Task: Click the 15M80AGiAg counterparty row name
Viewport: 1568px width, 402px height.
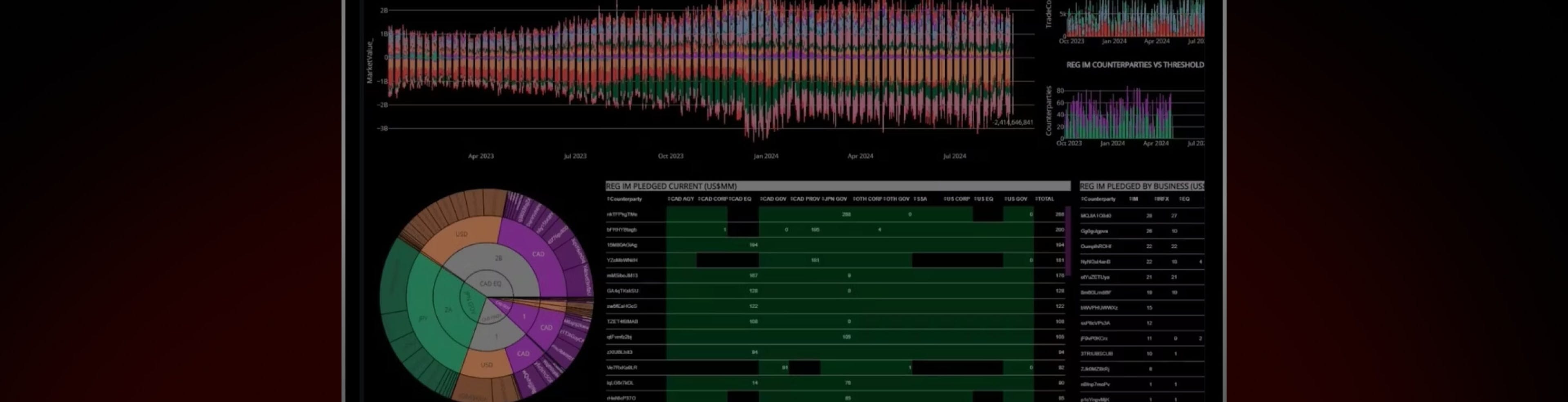Action: (x=621, y=245)
